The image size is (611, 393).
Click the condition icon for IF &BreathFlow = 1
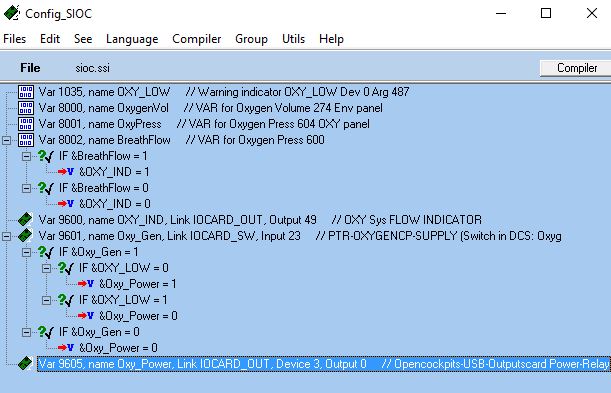coord(46,156)
